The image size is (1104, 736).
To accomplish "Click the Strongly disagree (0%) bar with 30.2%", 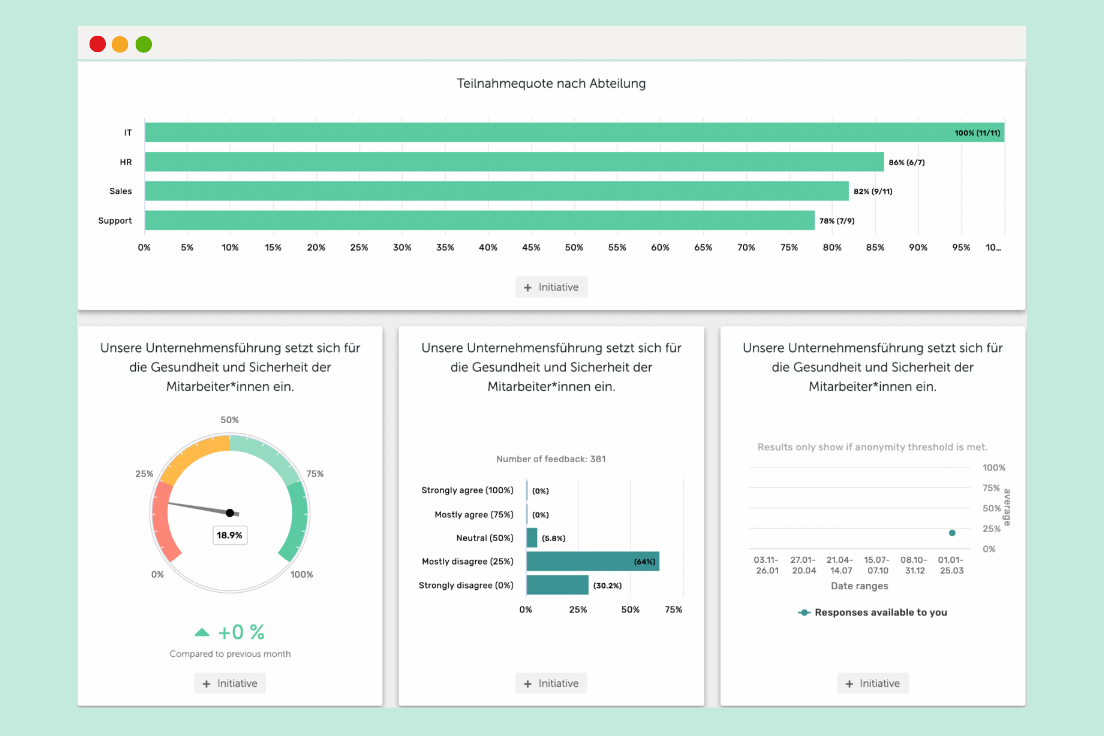I will (x=558, y=585).
